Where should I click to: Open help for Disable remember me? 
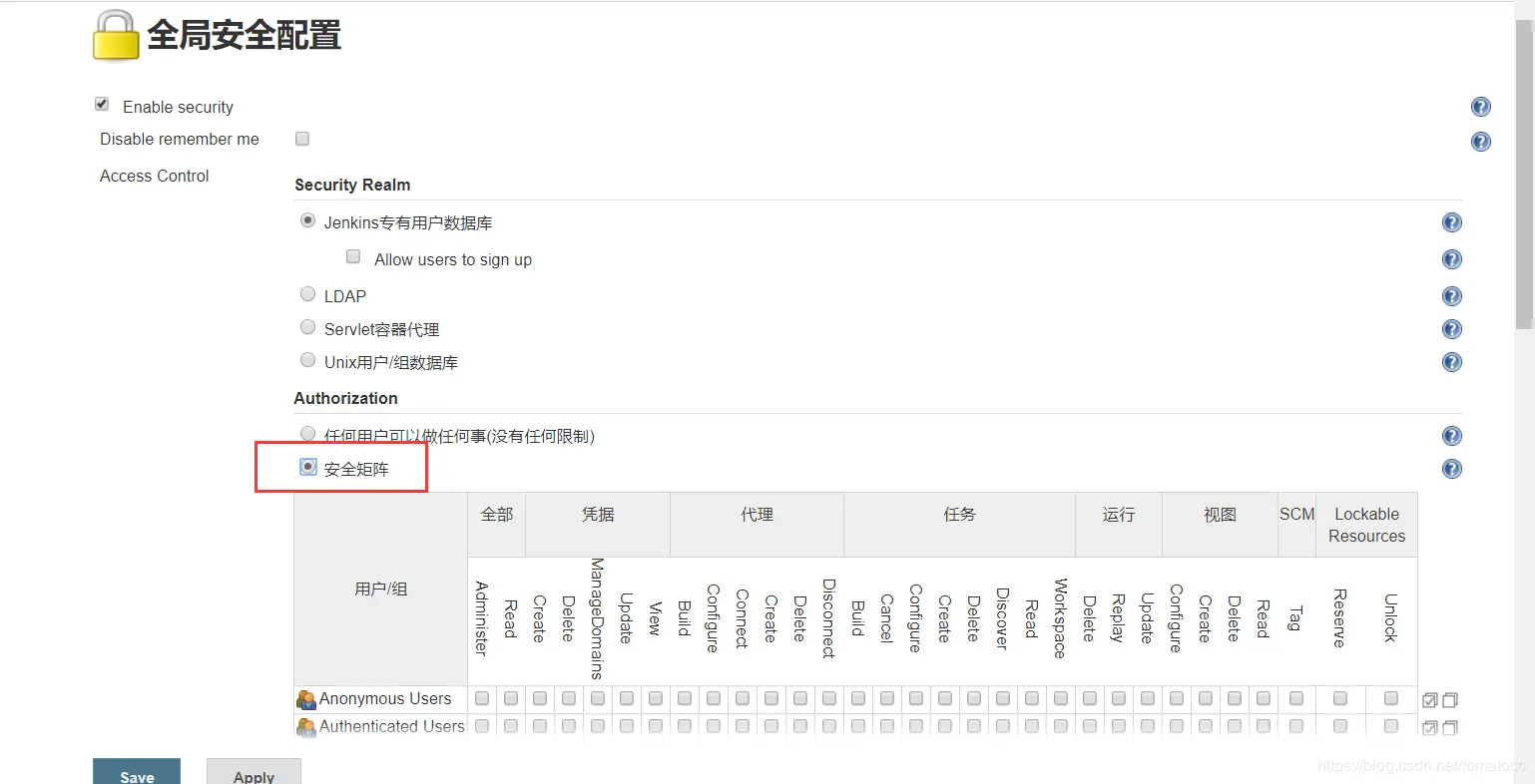click(1481, 142)
